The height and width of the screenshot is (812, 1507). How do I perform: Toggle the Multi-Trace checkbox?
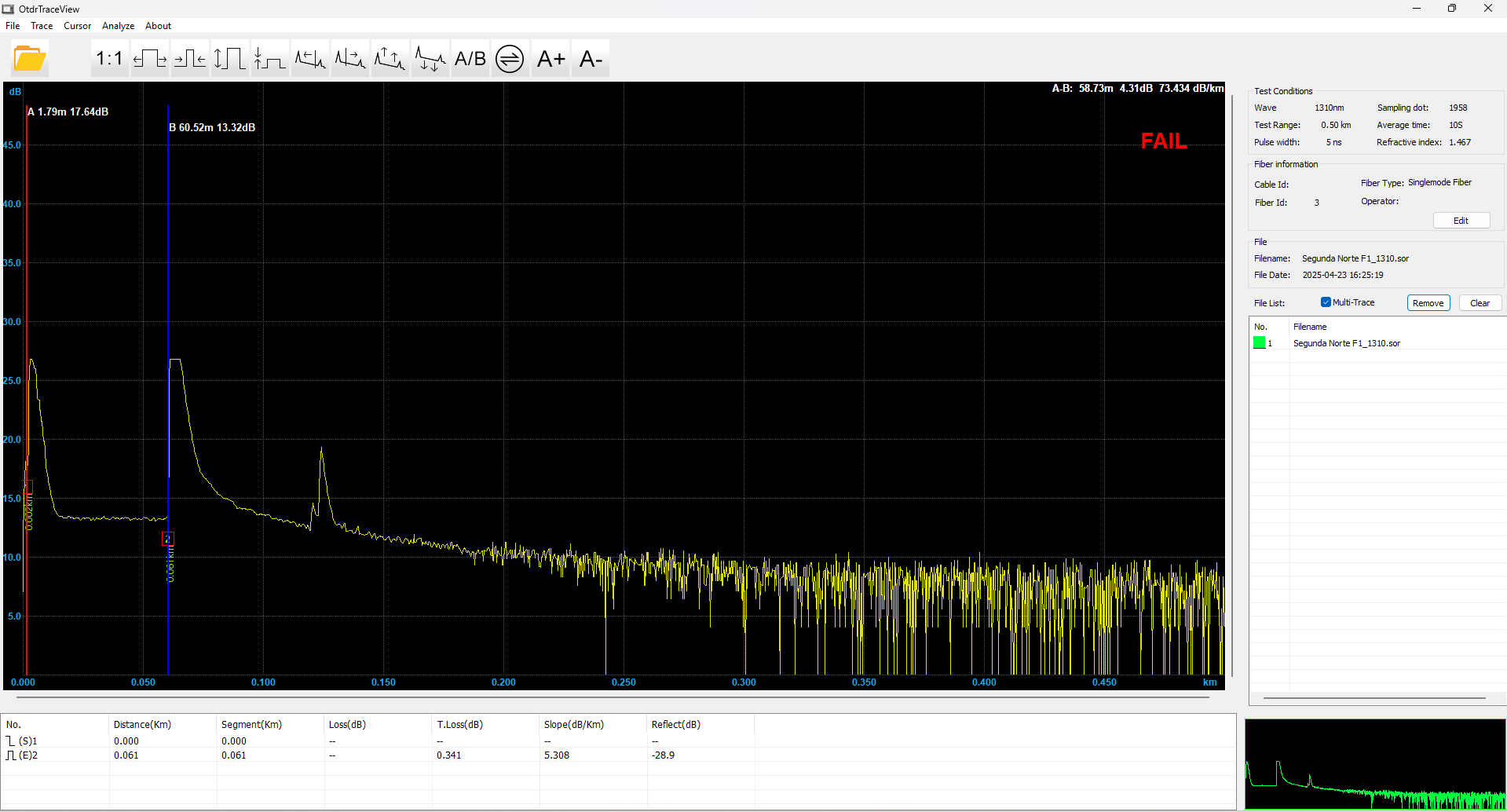[x=1326, y=302]
